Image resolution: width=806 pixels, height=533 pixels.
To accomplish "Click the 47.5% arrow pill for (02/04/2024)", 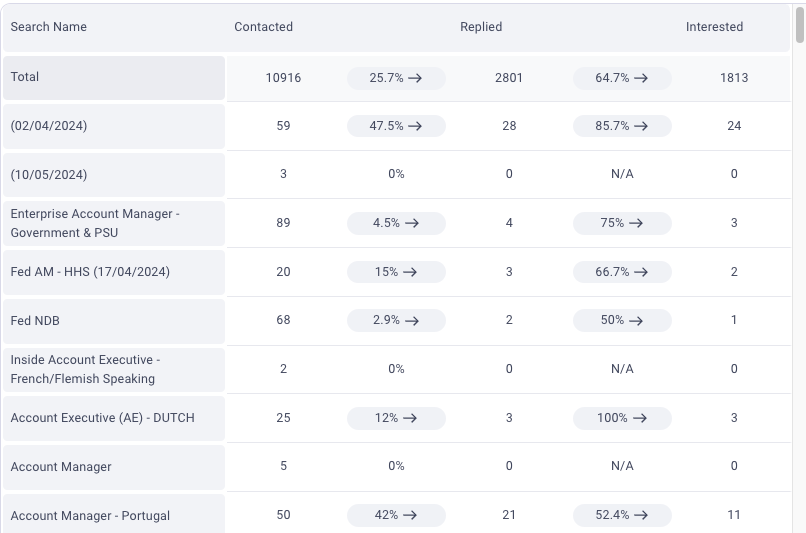I will pyautogui.click(x=396, y=126).
